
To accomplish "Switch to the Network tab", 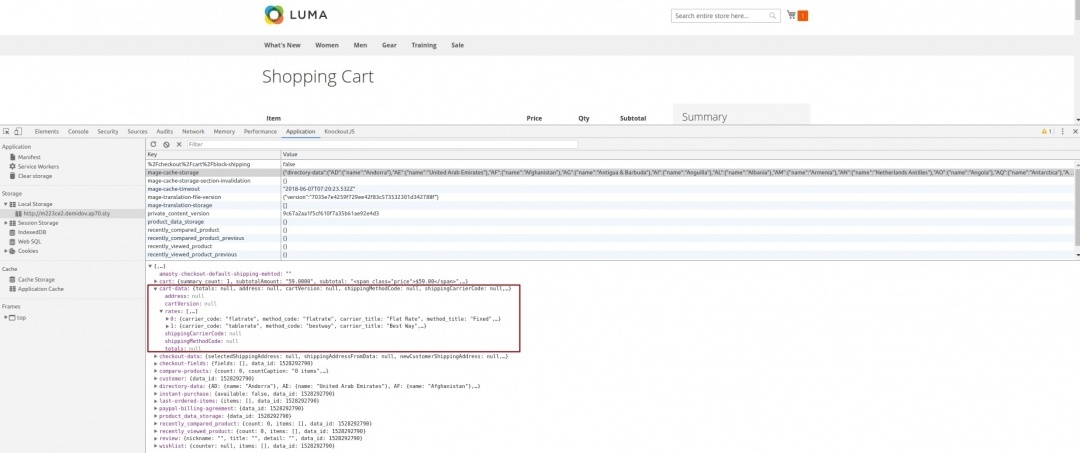I will 193,131.
